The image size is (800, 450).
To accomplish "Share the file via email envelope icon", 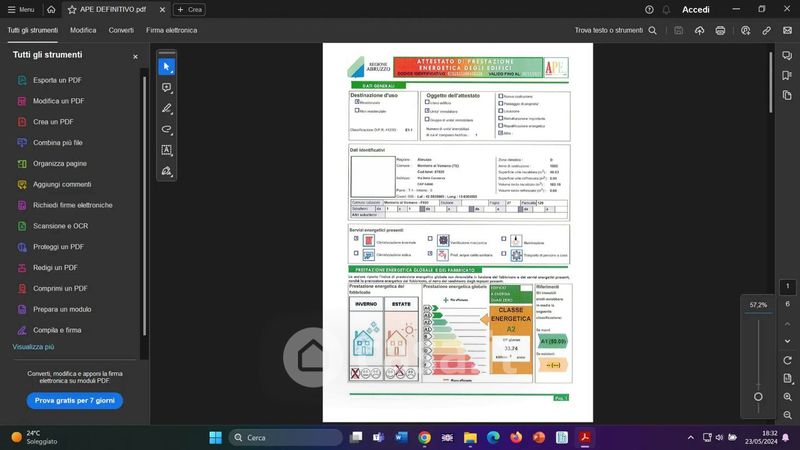I will point(787,31).
